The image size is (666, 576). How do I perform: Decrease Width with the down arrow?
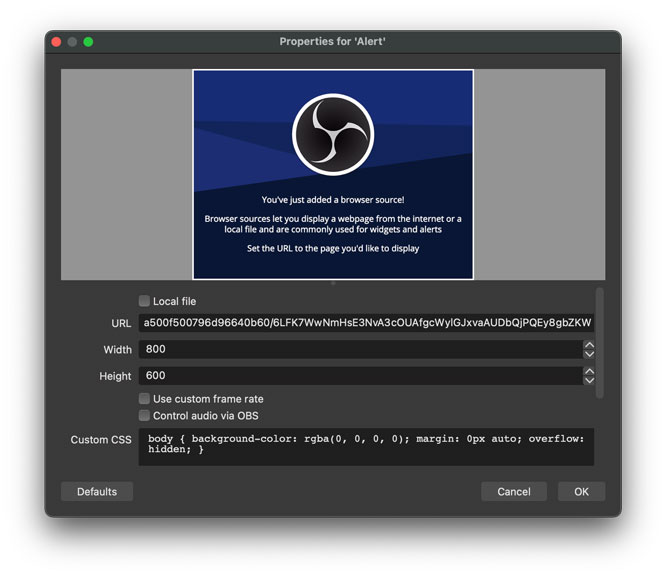coord(589,354)
